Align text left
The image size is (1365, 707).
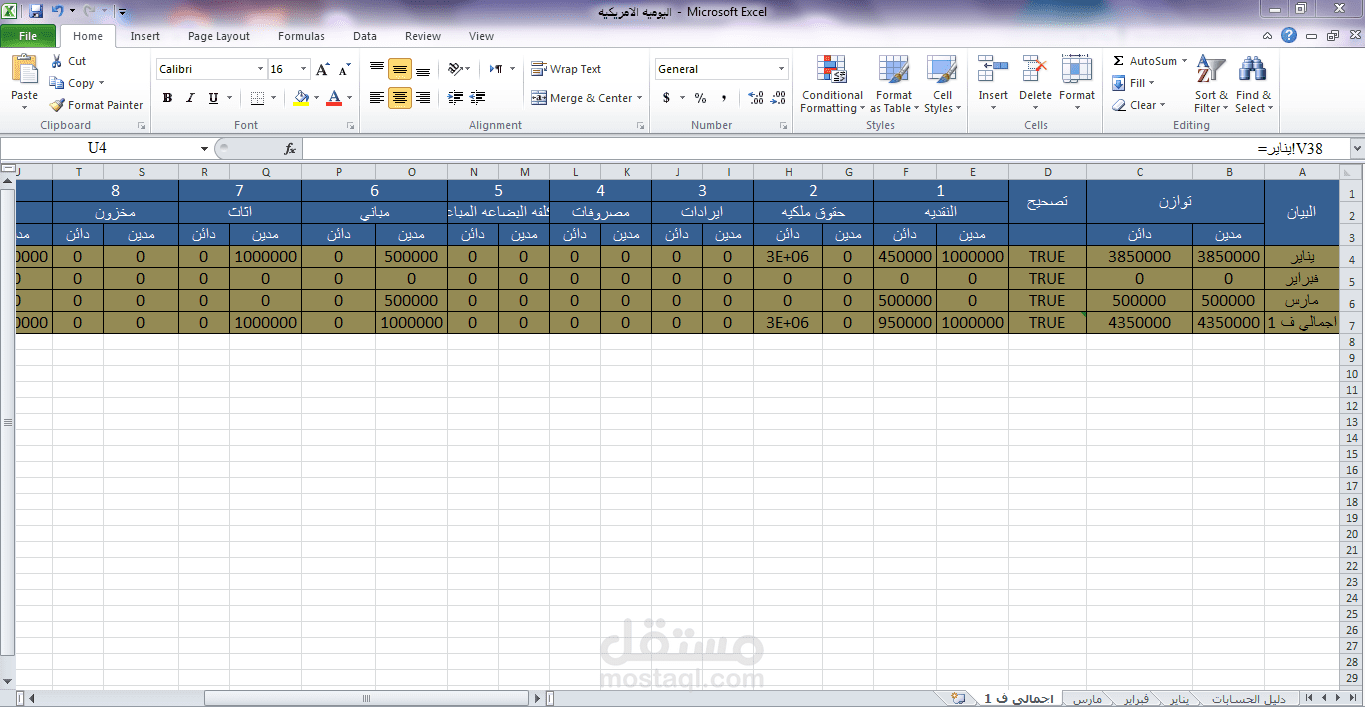(x=377, y=98)
